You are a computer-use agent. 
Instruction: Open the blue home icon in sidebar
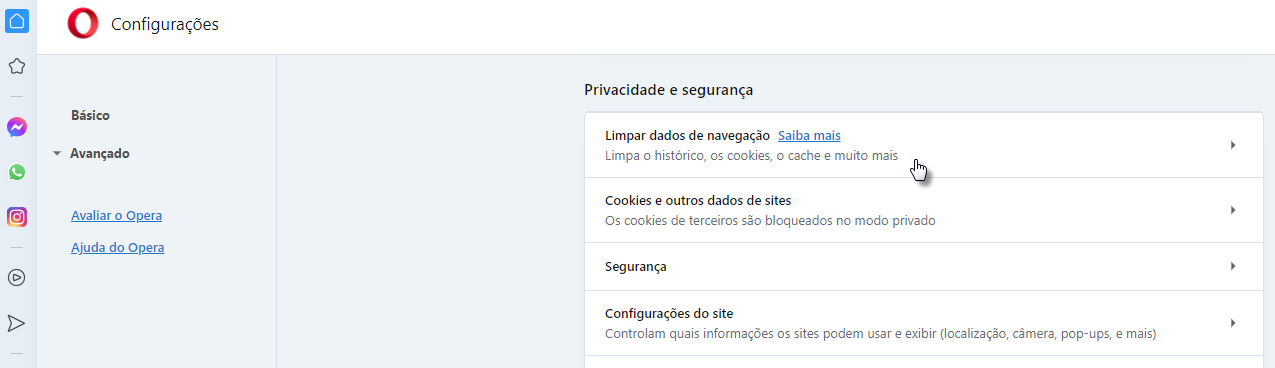(x=17, y=20)
